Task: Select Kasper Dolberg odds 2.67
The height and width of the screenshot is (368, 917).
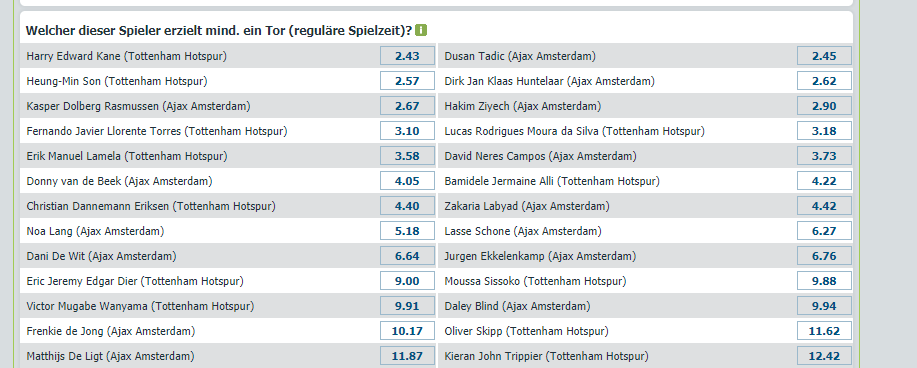Action: 407,106
